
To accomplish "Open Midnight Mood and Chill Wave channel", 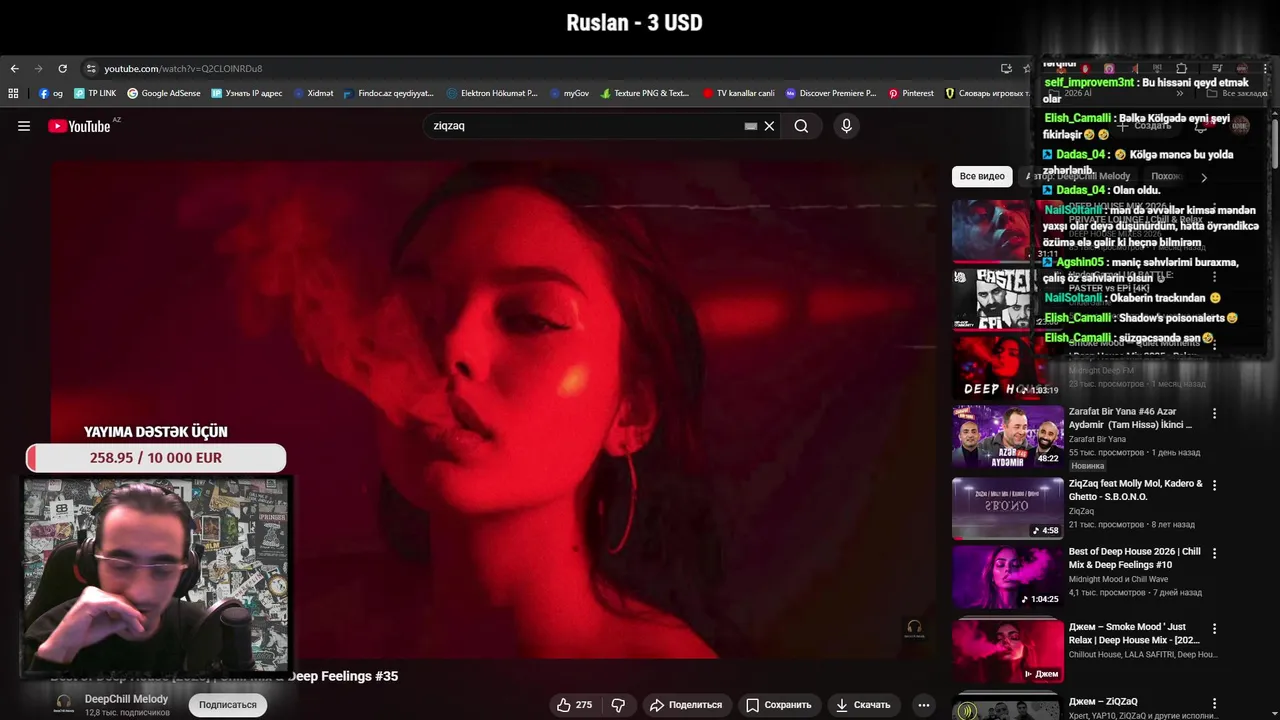I will [1118, 579].
